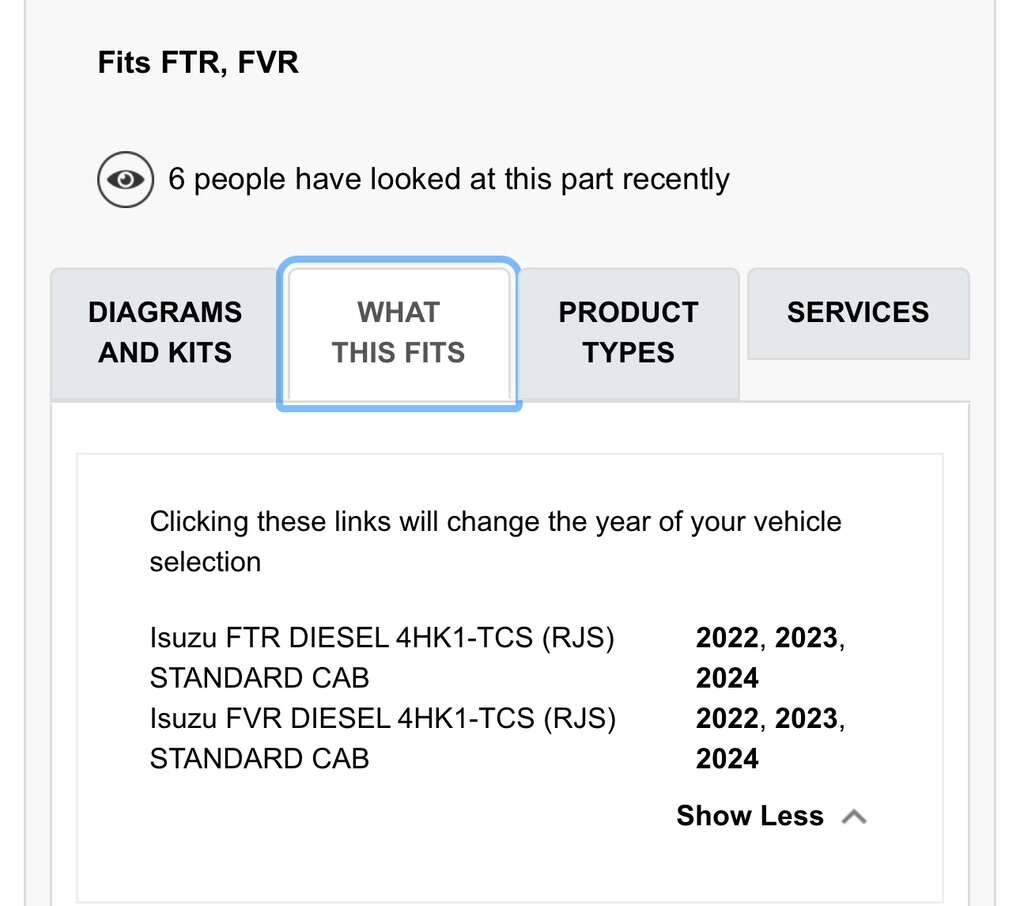
Task: Select the What This Fits tab
Action: tap(398, 332)
